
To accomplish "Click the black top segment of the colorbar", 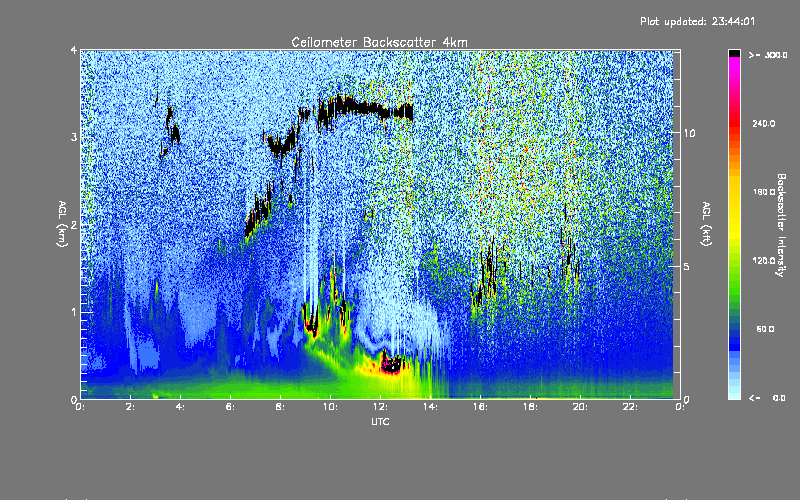I will coord(734,53).
